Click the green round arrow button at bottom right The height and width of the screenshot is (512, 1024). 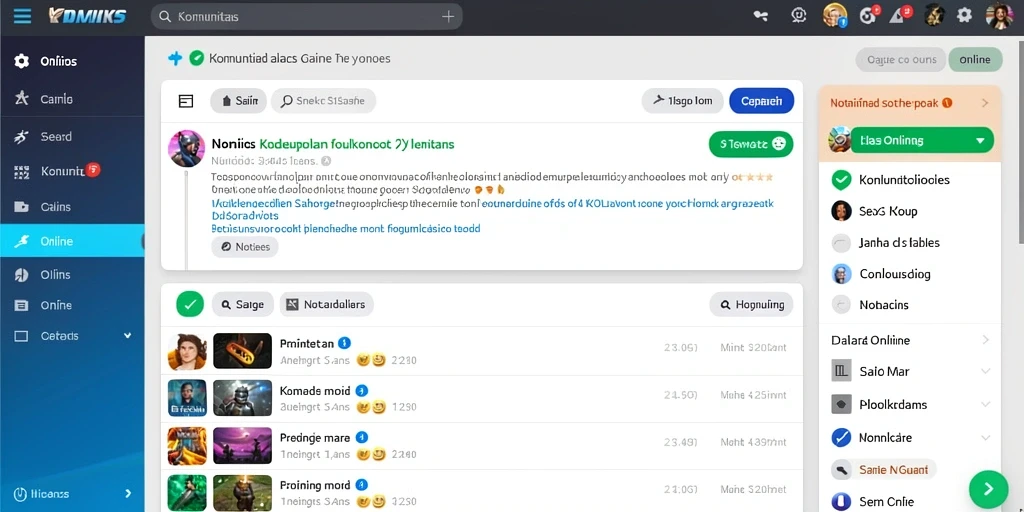pos(988,488)
